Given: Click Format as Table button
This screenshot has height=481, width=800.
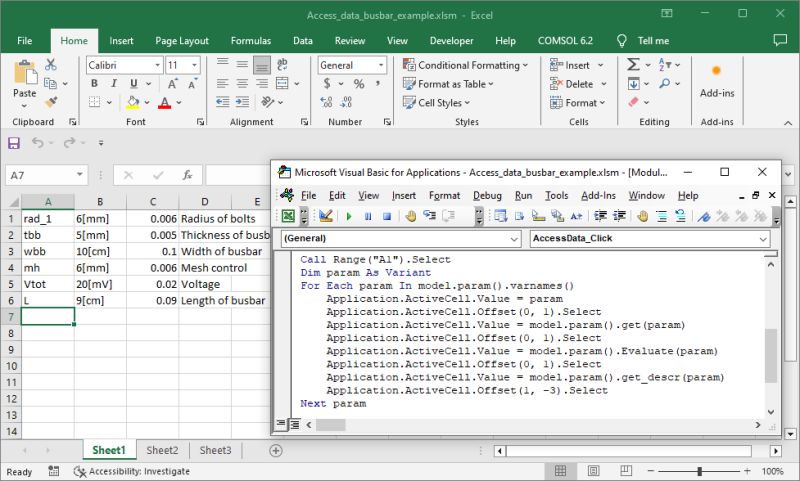Looking at the screenshot, I should [x=448, y=84].
